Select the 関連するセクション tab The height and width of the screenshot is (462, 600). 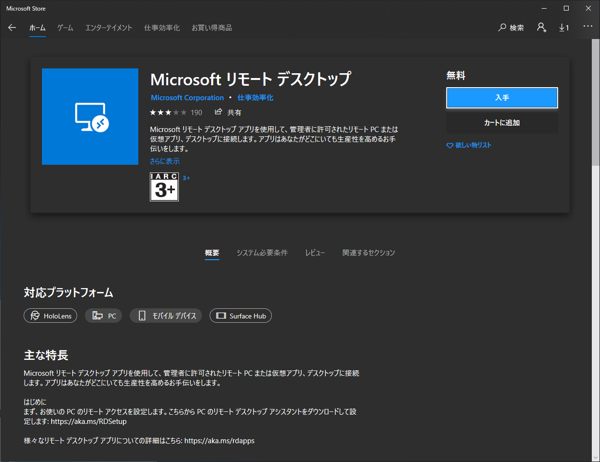pyautogui.click(x=368, y=253)
